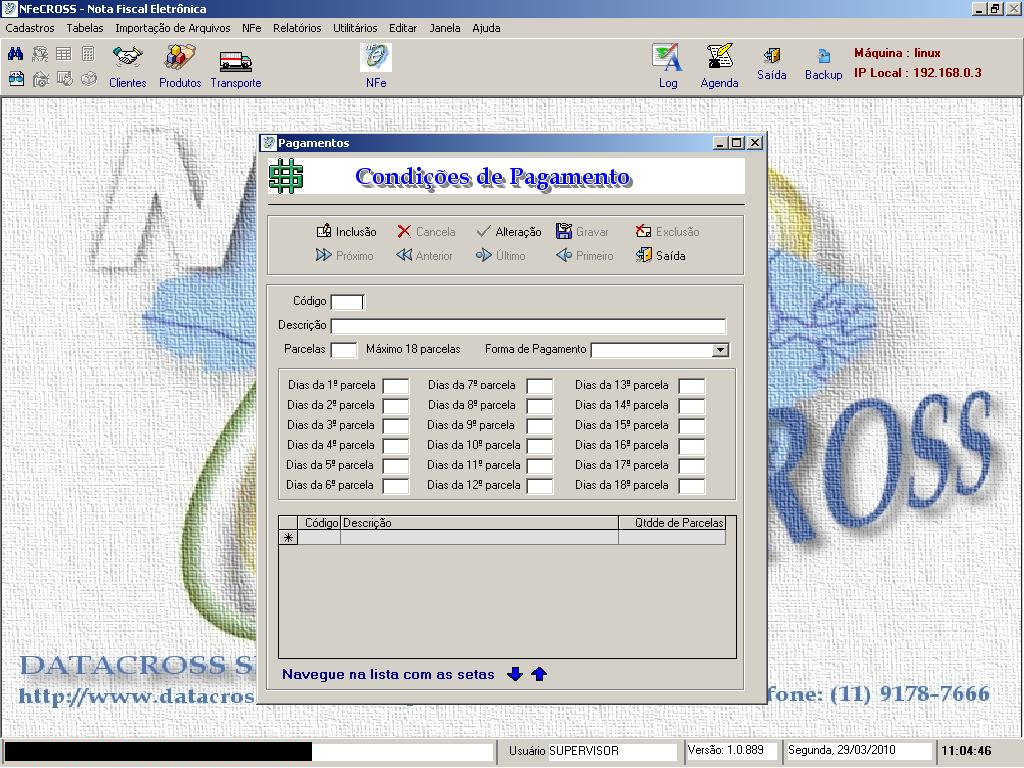The height and width of the screenshot is (768, 1024).
Task: Click the grayed camera toolbar icon
Action: [x=40, y=79]
